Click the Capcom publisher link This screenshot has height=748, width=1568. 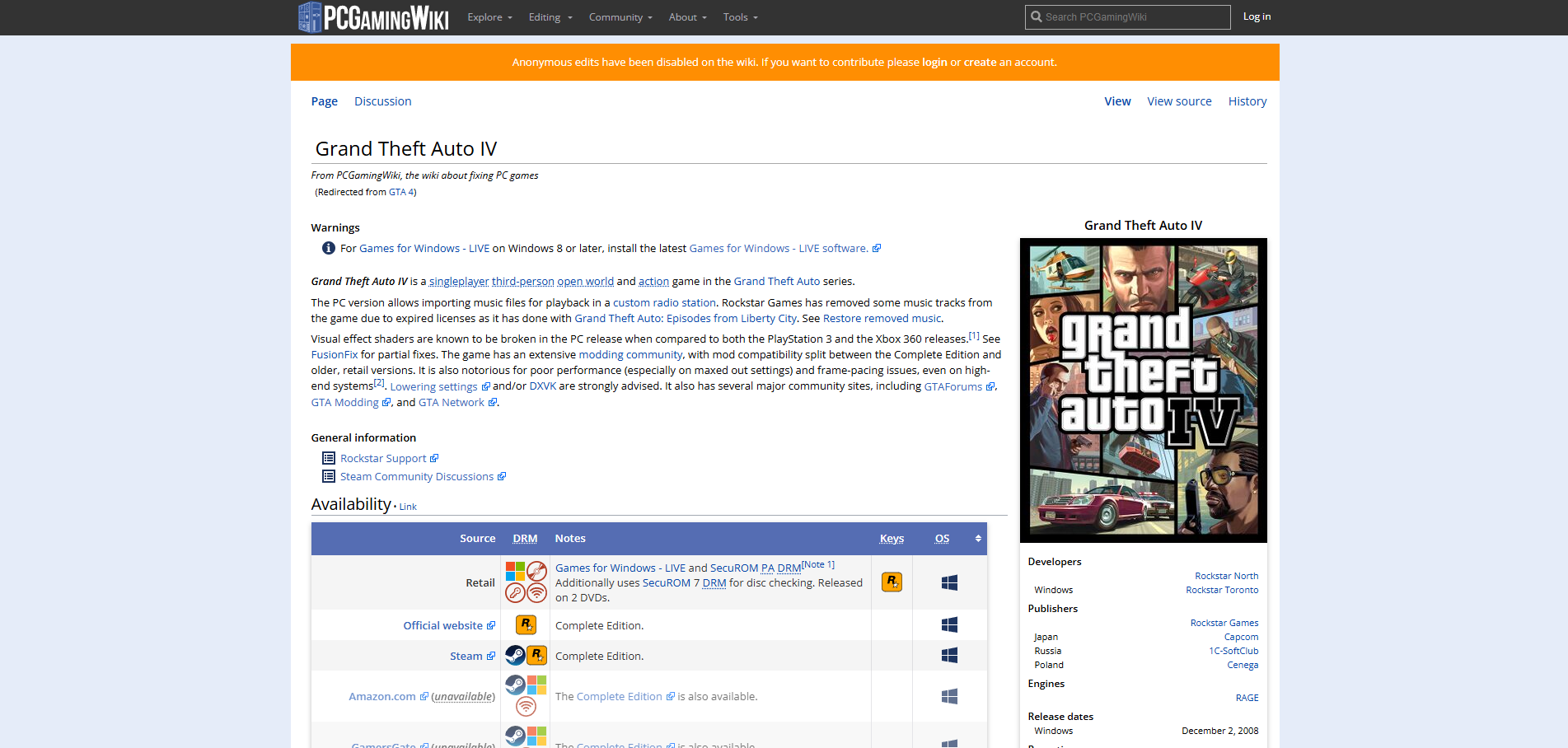[1241, 638]
